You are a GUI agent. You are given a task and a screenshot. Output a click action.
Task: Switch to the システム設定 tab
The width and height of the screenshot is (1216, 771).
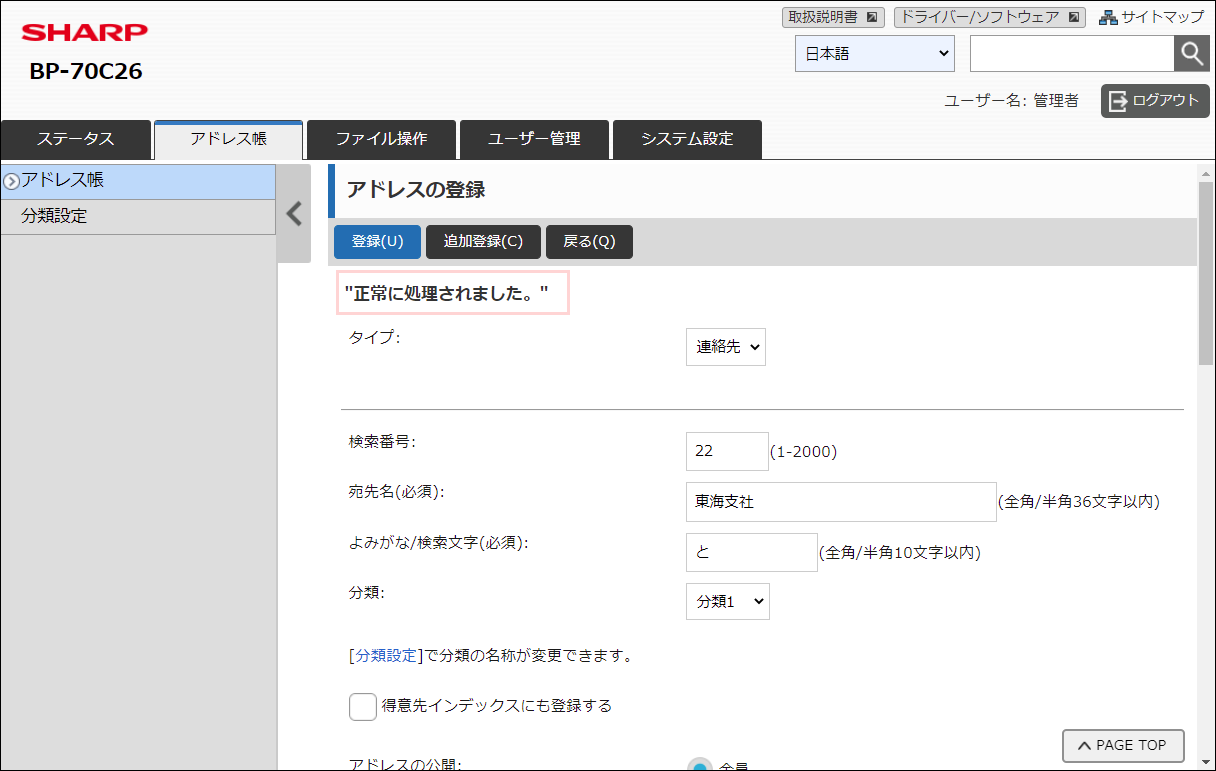point(687,139)
